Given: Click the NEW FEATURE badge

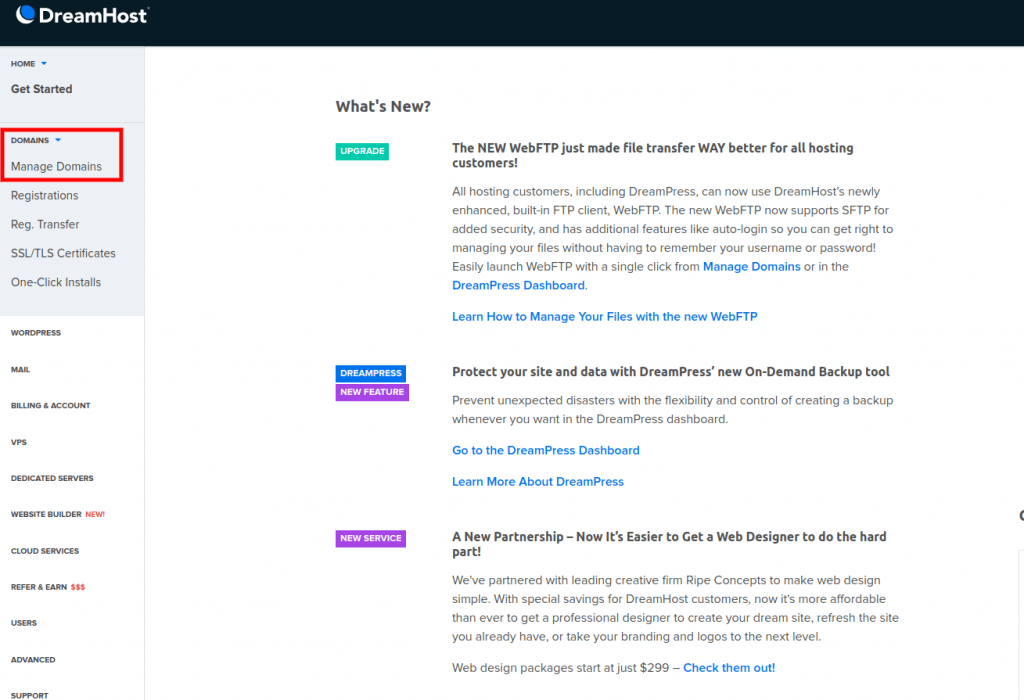Looking at the screenshot, I should (x=372, y=392).
